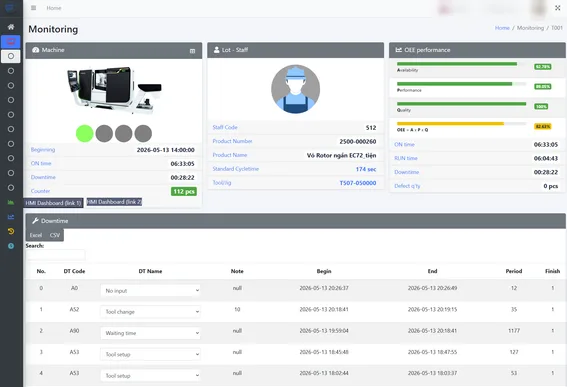Sort by the 'End' column header

pos(432,271)
